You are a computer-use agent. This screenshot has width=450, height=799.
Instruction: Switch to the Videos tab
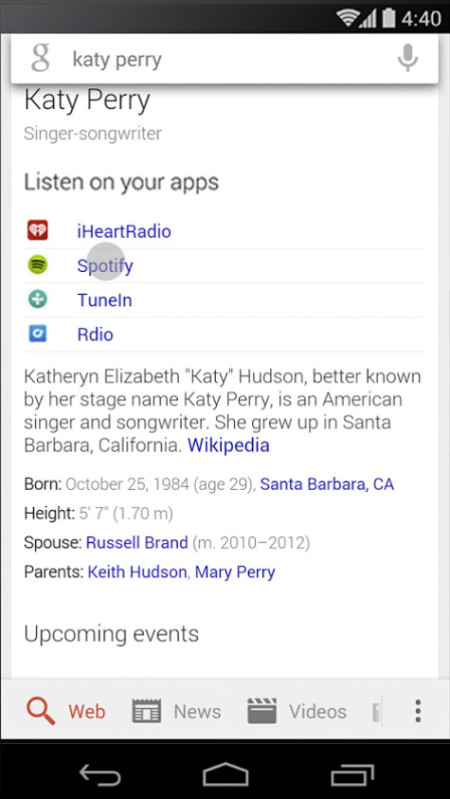(297, 711)
